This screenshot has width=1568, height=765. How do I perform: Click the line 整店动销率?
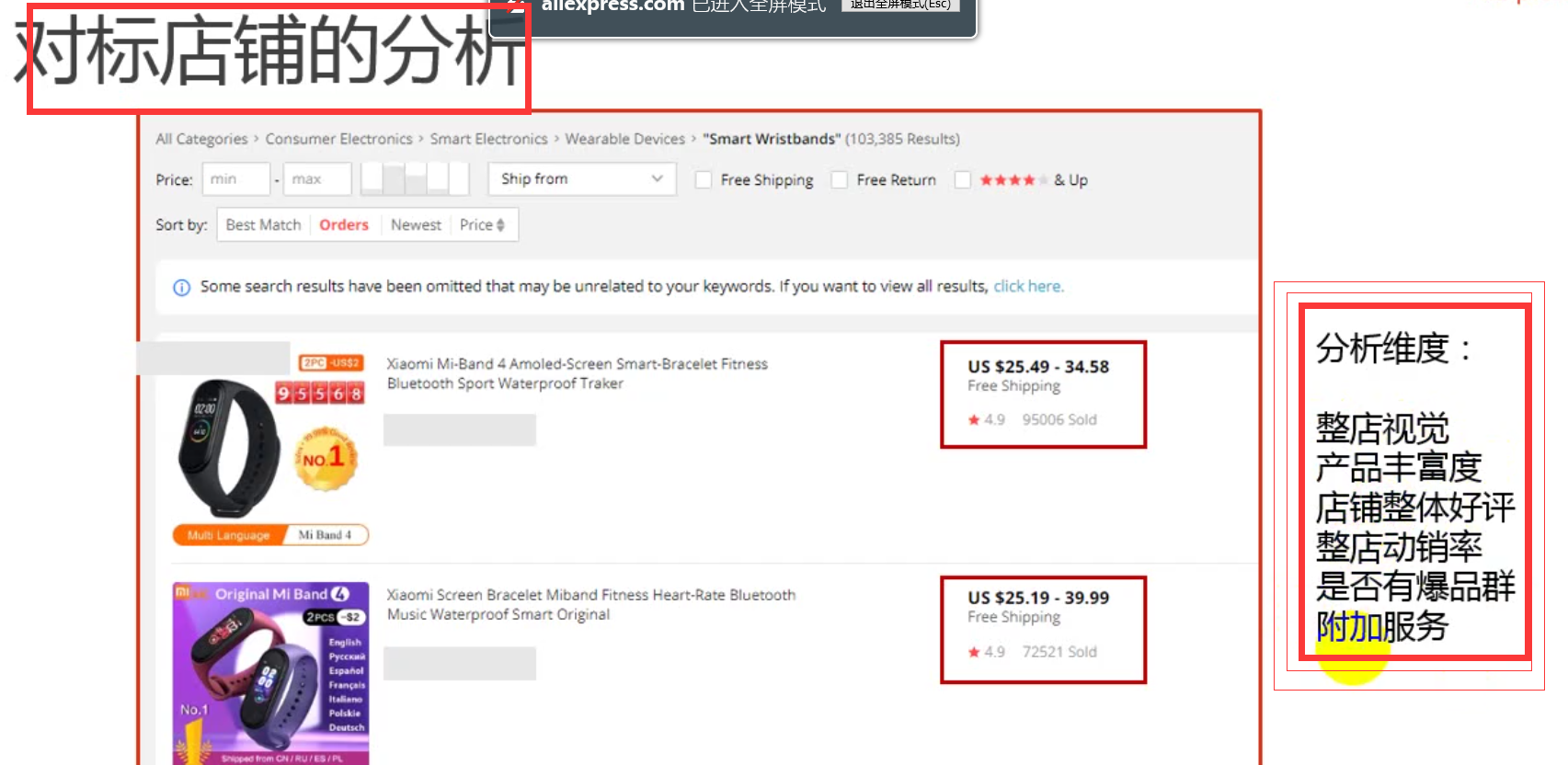tap(1399, 547)
